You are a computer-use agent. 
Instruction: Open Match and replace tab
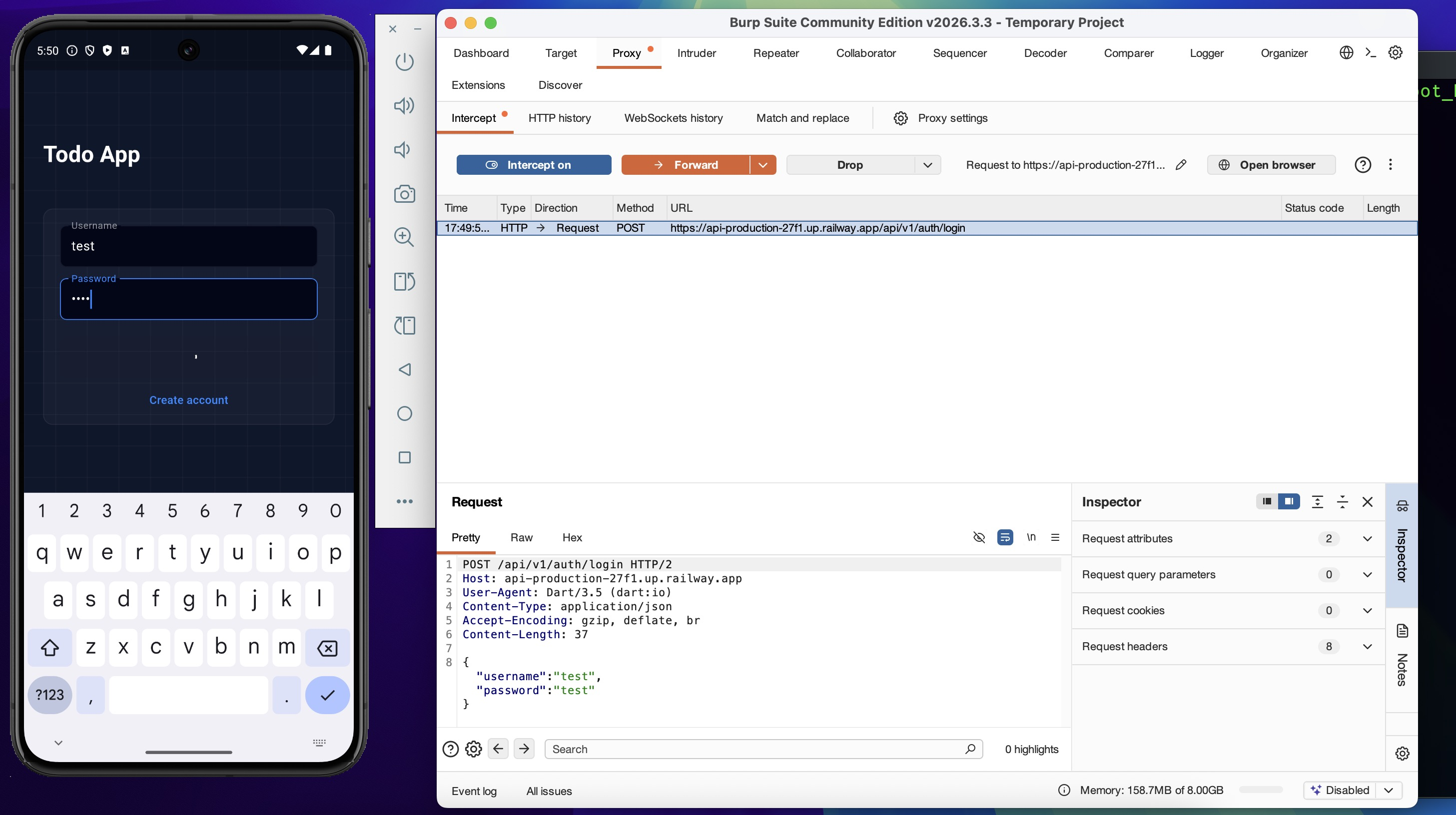tap(802, 118)
